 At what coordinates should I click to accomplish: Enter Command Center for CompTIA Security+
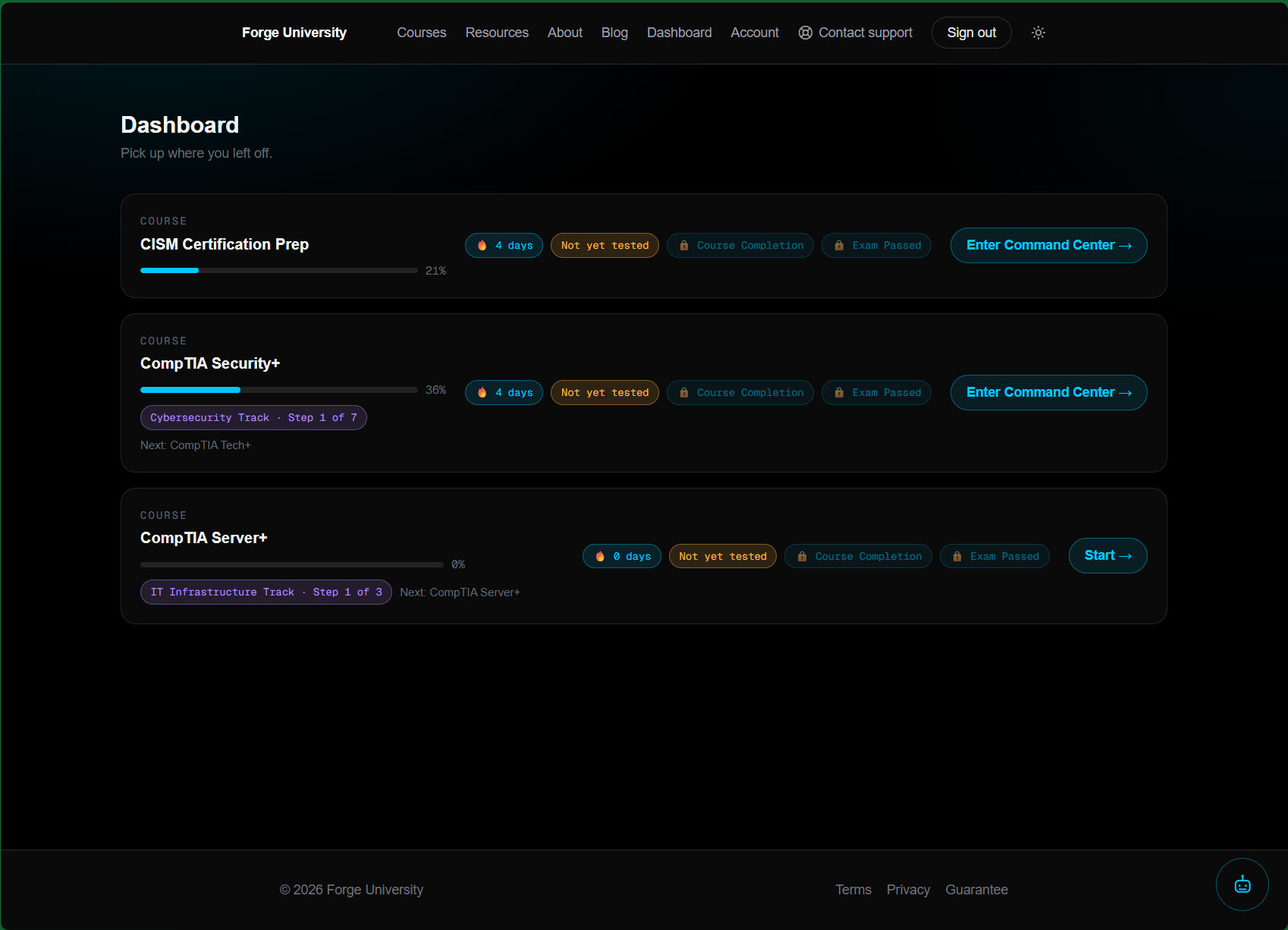[1049, 392]
